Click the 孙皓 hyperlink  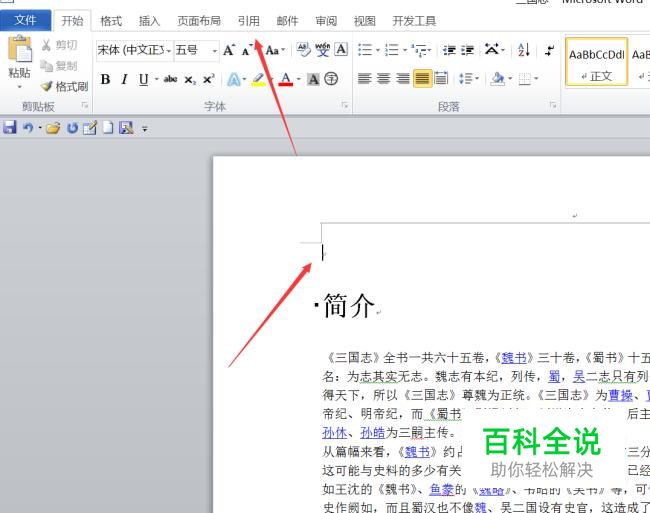coord(373,433)
